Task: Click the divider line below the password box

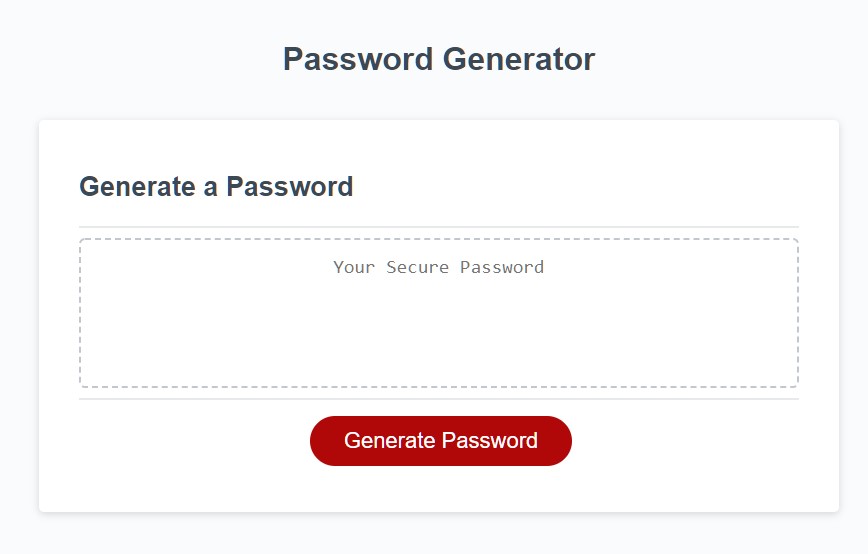Action: (x=438, y=399)
